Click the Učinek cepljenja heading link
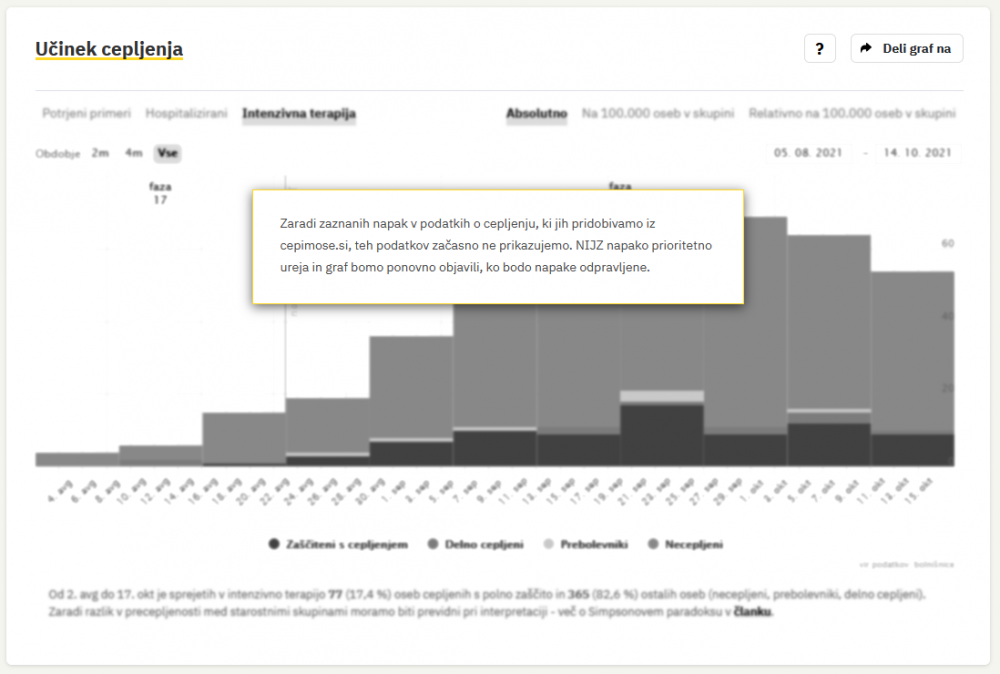Image resolution: width=1000 pixels, height=674 pixels. click(x=109, y=49)
